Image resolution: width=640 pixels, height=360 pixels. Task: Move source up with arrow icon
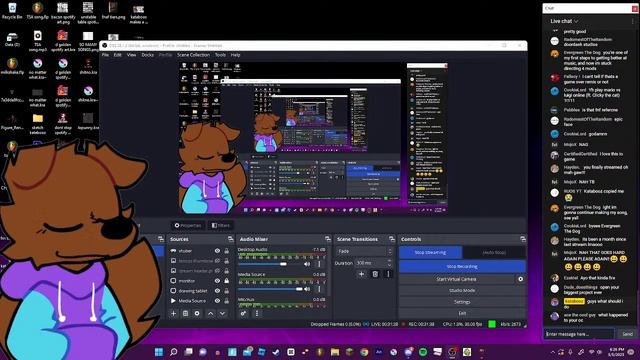point(211,313)
